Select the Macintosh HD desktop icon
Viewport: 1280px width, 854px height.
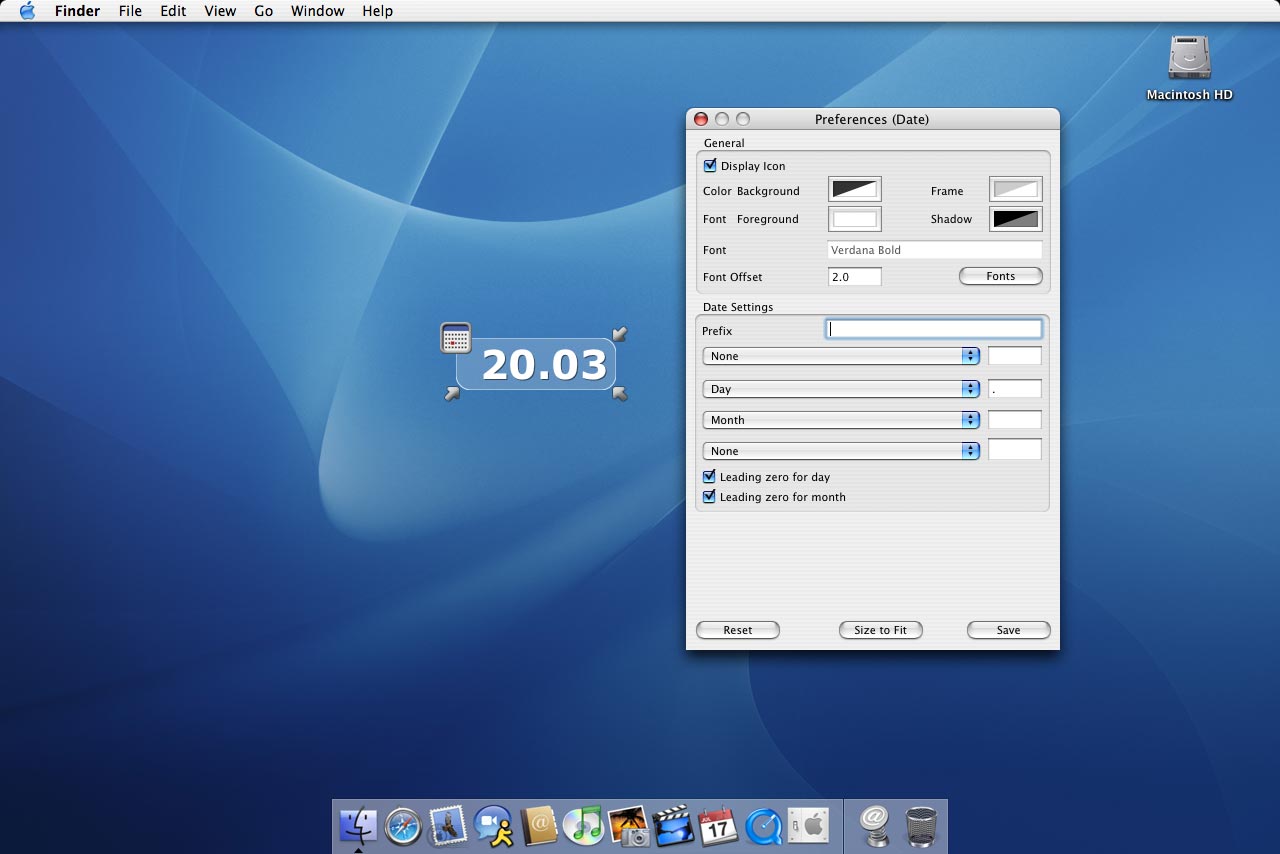tap(1189, 58)
